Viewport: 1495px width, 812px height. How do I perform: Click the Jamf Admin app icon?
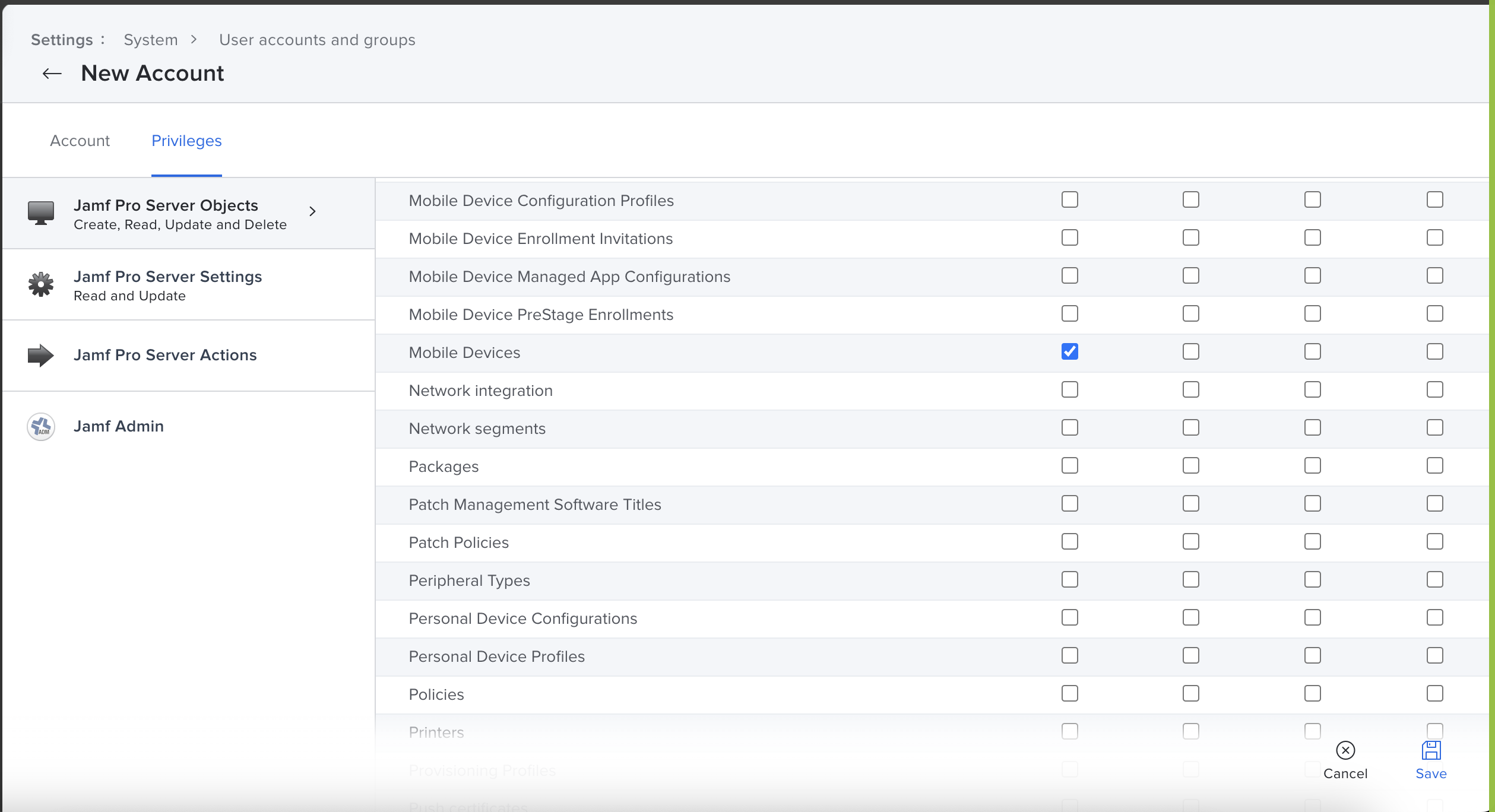(41, 427)
